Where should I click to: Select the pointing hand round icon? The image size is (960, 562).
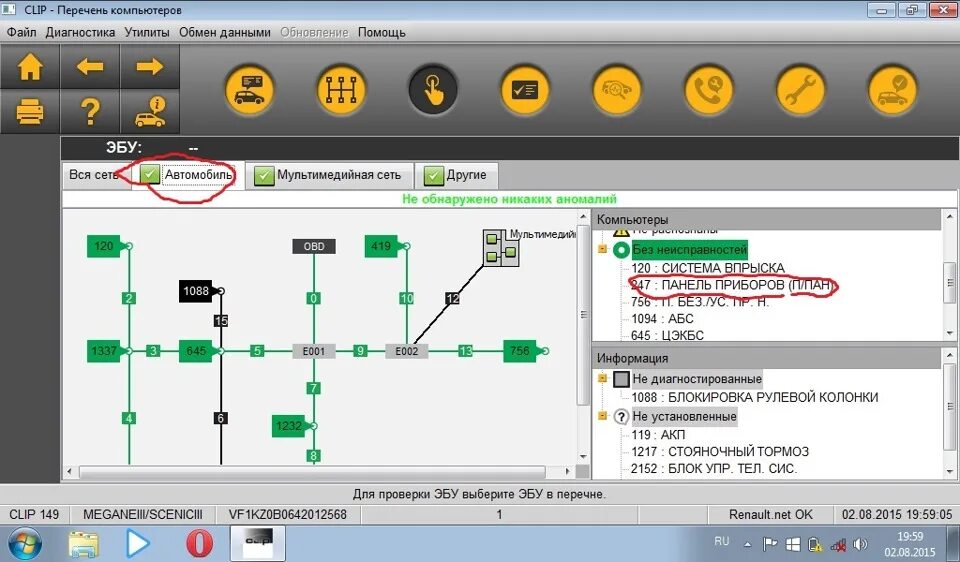[x=433, y=90]
